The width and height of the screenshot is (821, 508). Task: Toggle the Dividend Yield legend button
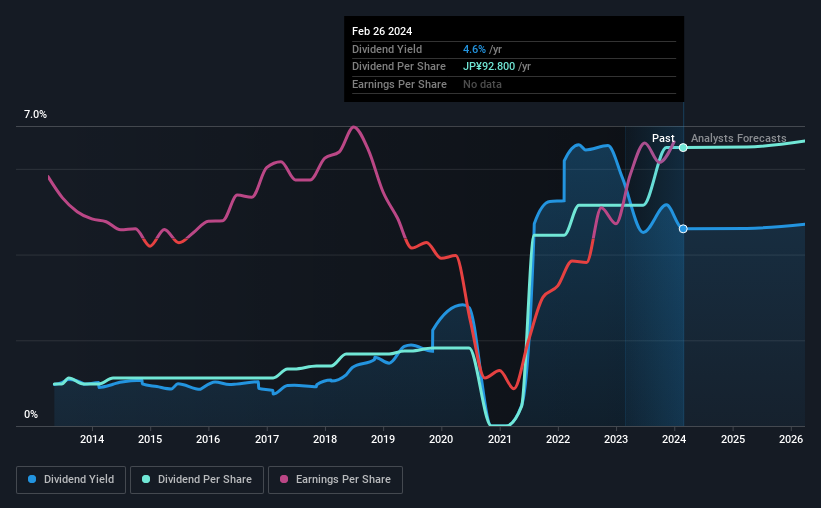click(x=71, y=480)
